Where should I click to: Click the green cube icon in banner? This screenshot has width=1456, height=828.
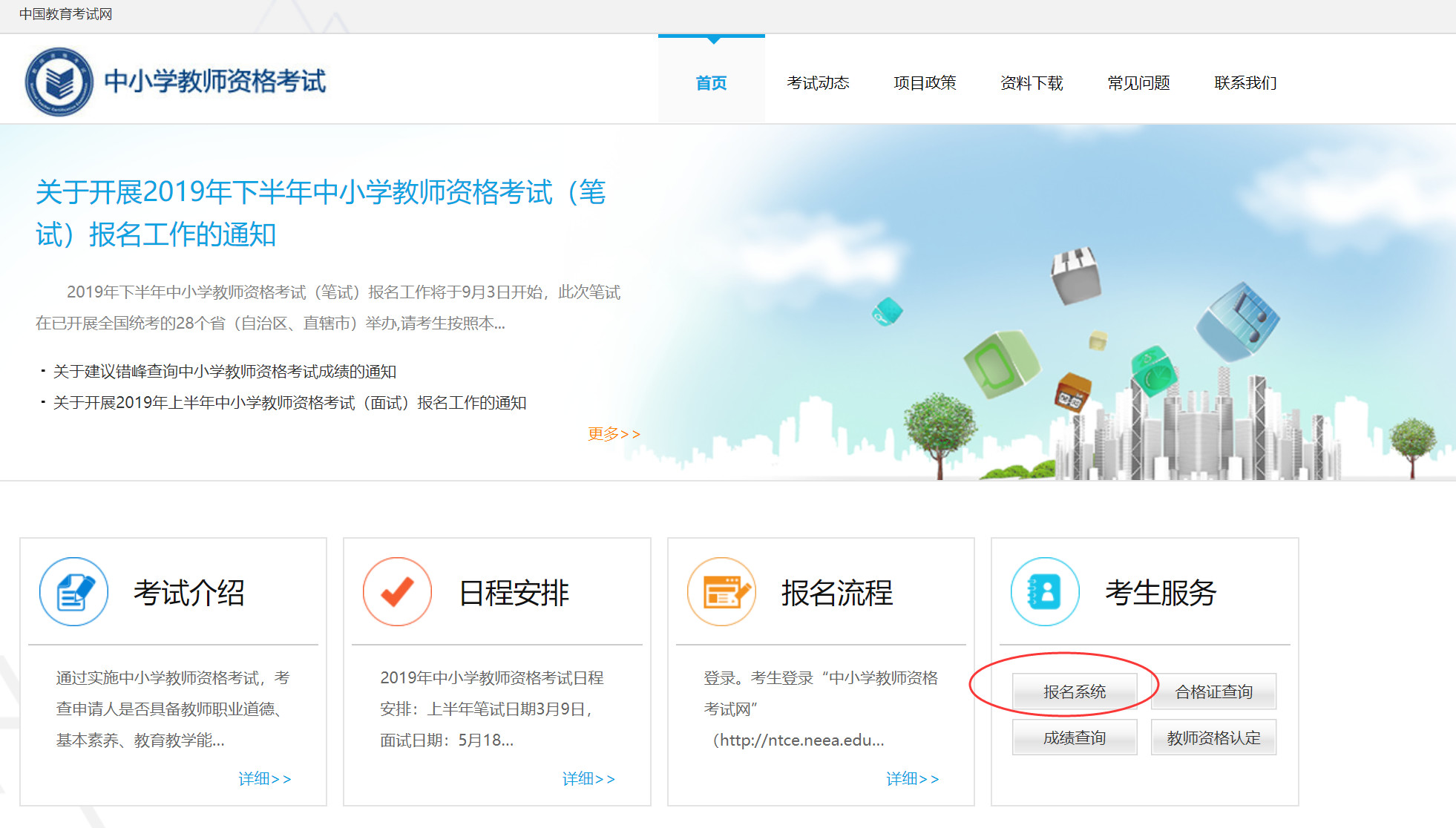pyautogui.click(x=1000, y=364)
